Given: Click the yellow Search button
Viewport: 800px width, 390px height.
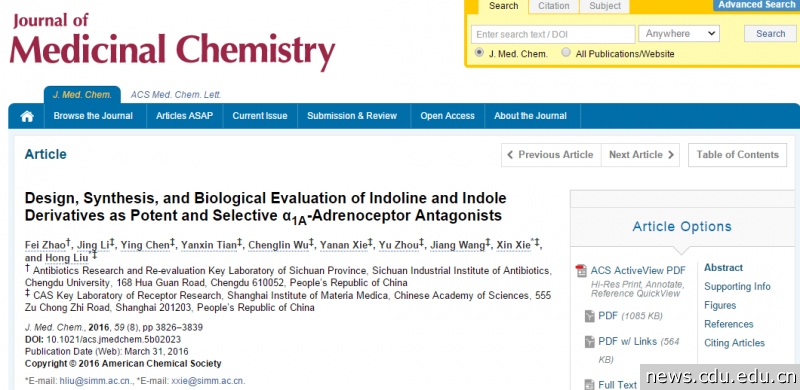Looking at the screenshot, I should [x=770, y=34].
